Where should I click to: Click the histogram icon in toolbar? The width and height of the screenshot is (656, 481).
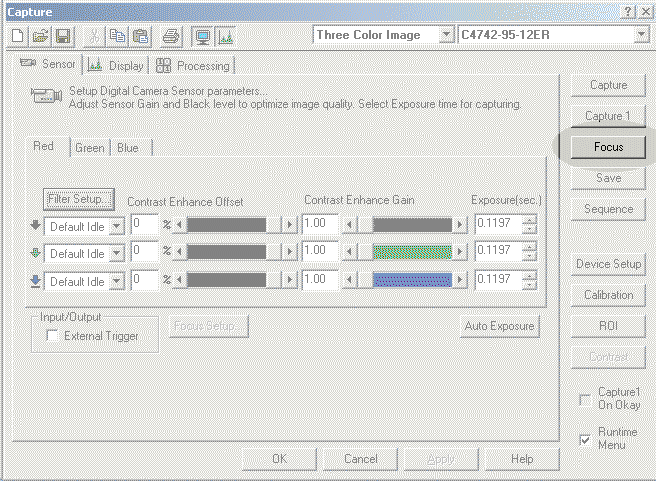[225, 36]
